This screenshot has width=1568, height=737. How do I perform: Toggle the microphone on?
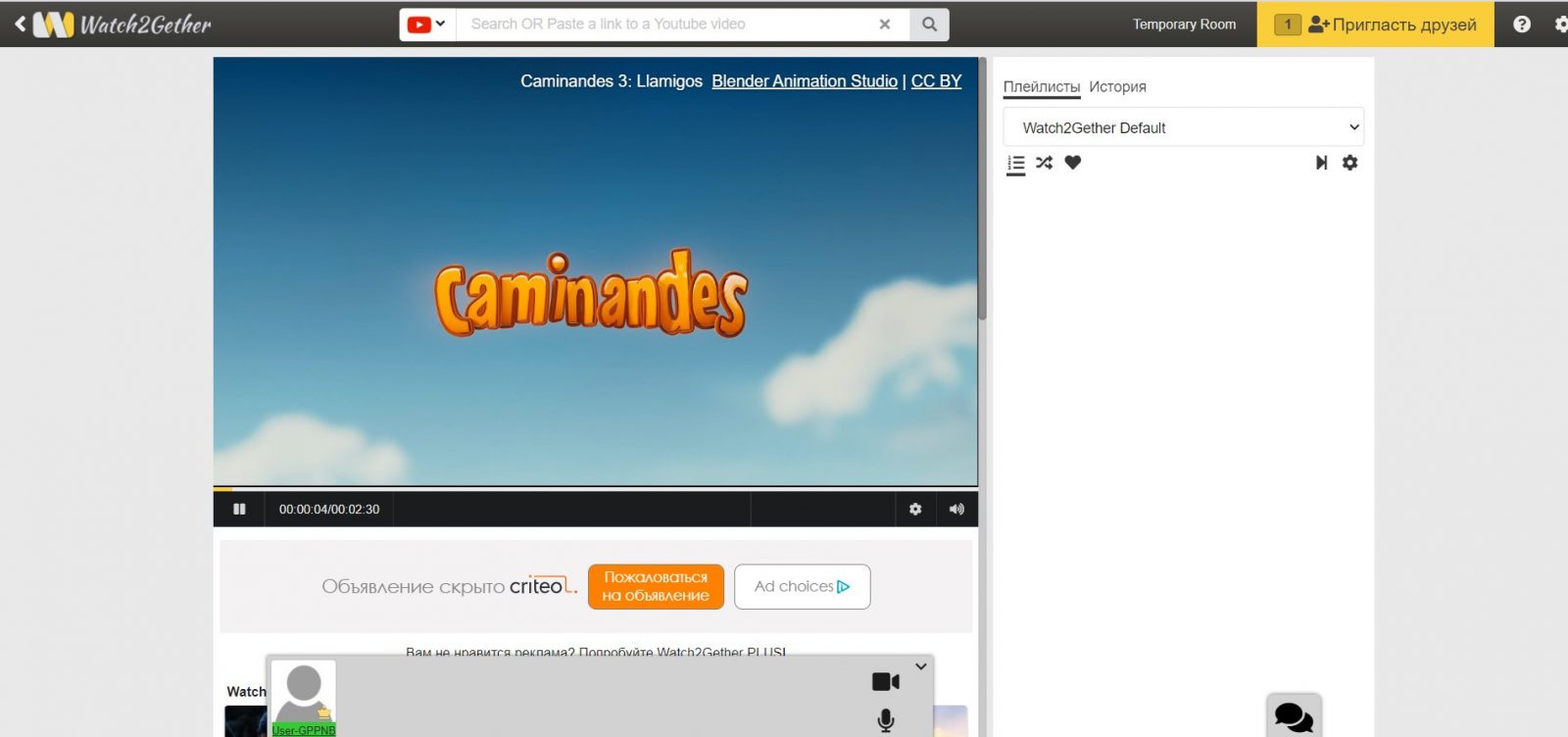tap(885, 720)
